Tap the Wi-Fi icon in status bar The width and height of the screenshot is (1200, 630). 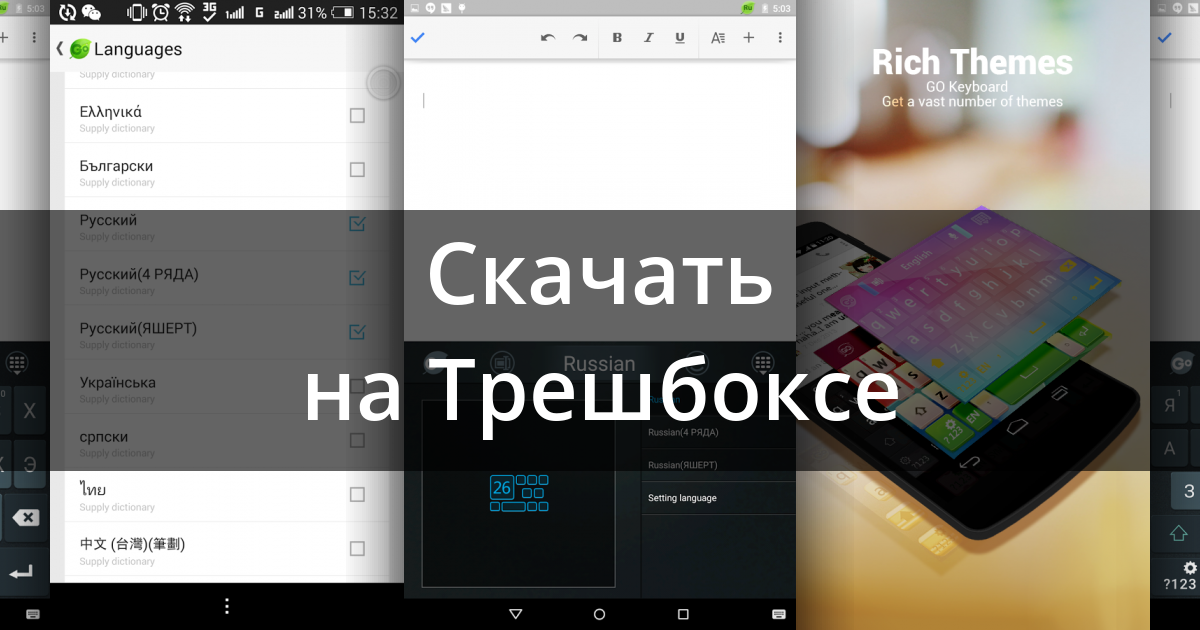185,13
